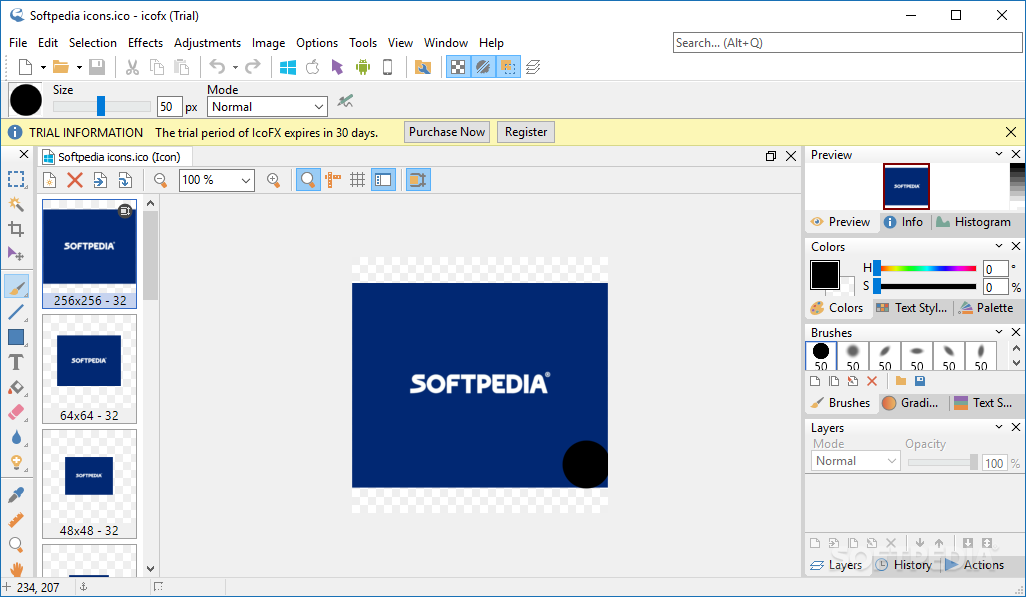This screenshot has height=597, width=1026.
Task: Click the Apple icon toolbar button
Action: 313,67
